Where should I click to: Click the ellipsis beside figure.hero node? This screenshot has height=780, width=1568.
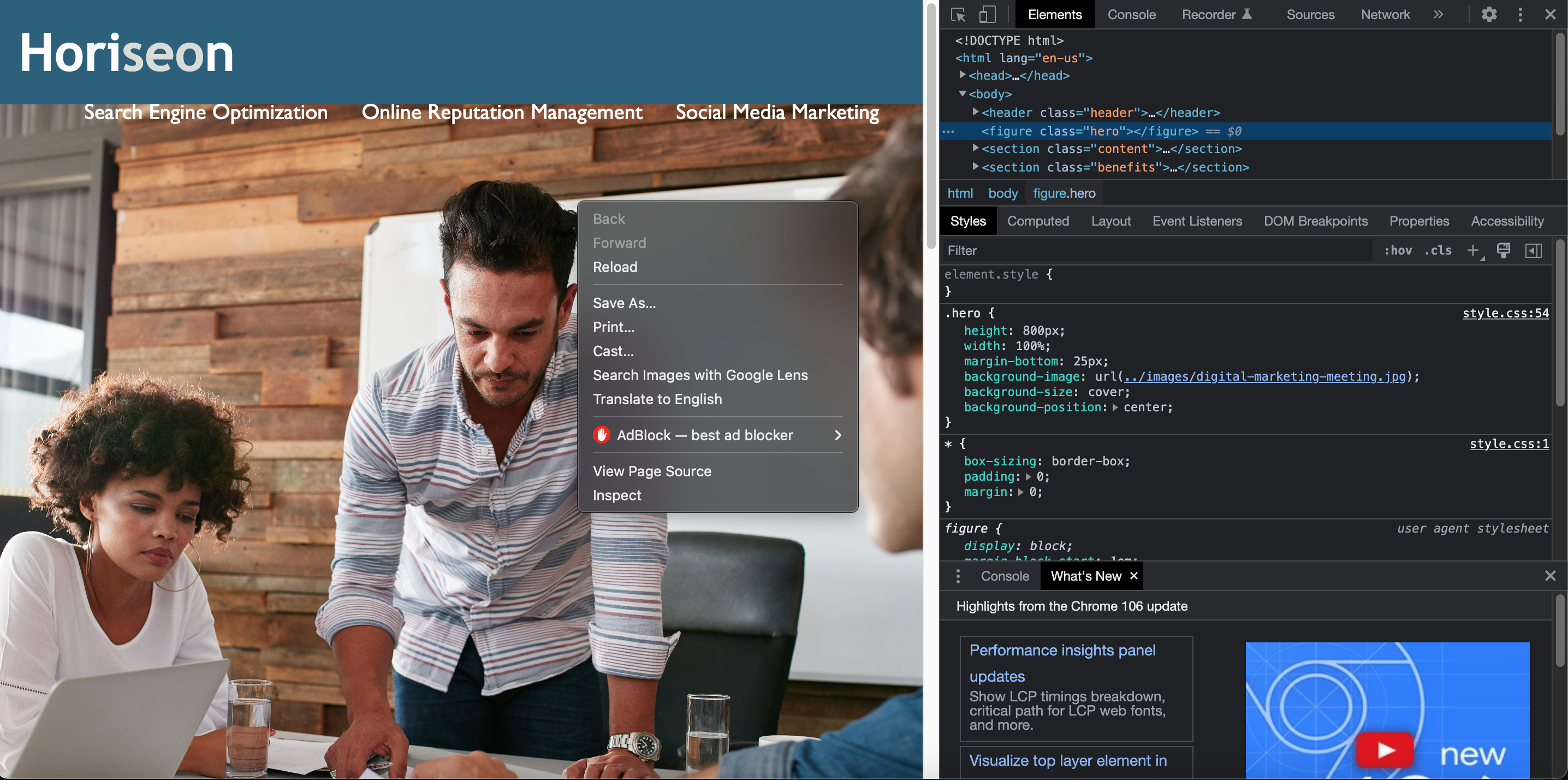coord(948,132)
